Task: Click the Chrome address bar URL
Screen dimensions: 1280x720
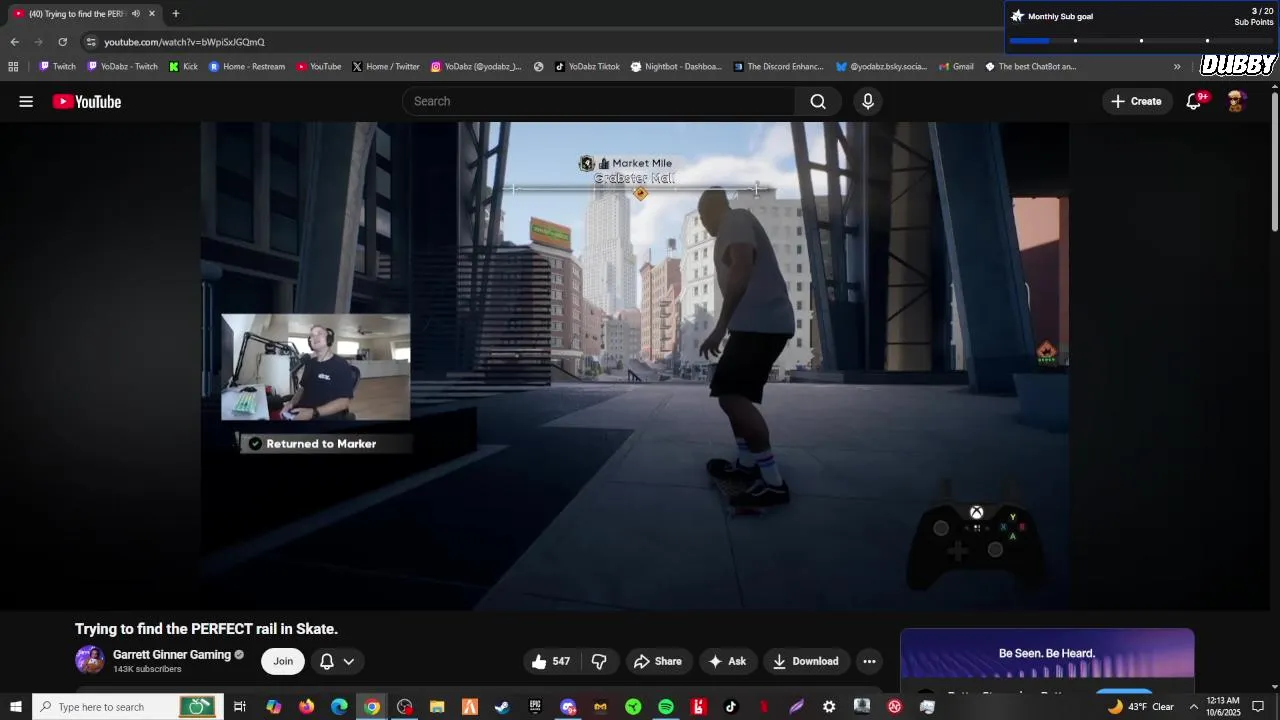Action: [184, 42]
